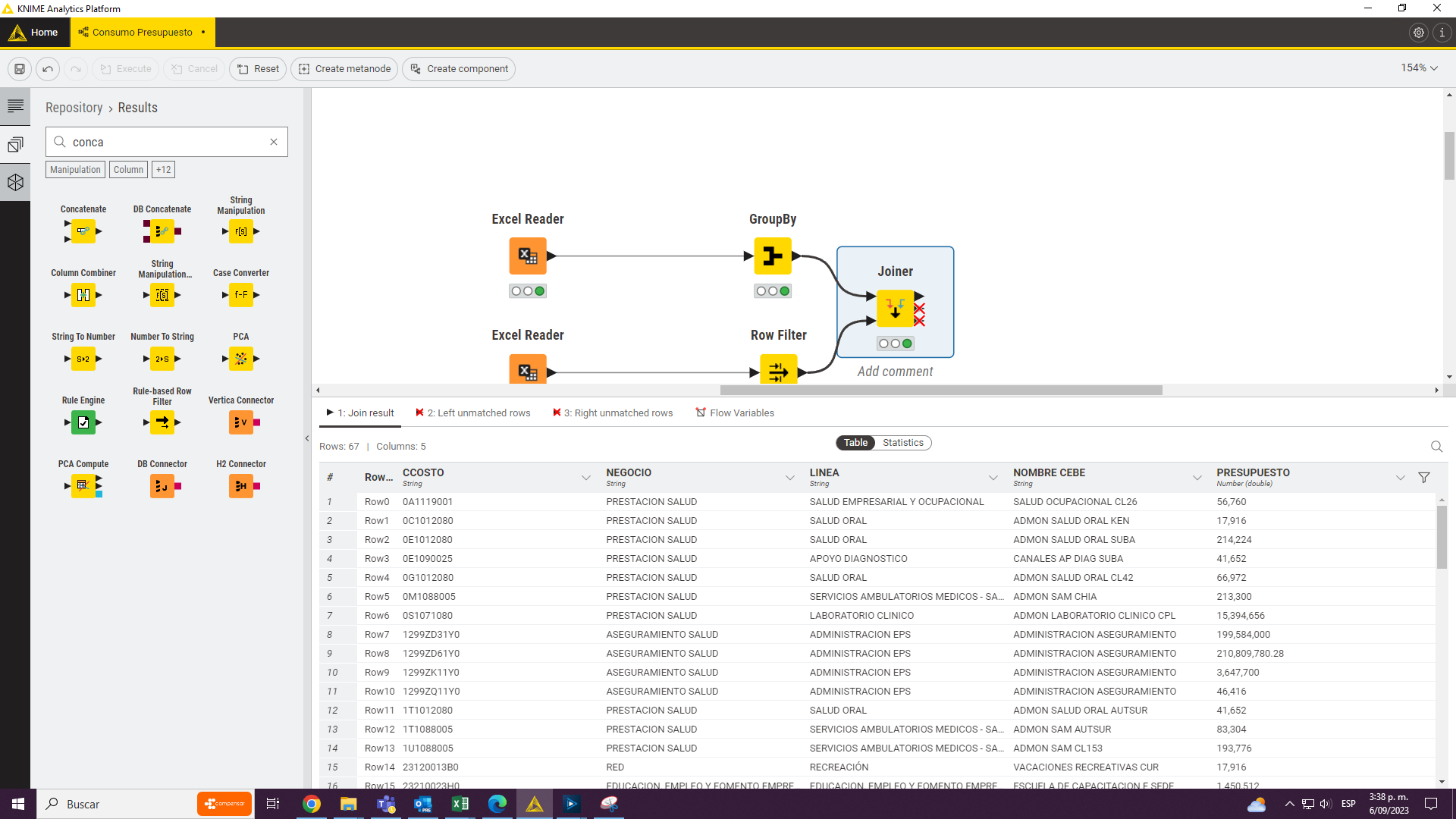Select the DB Concatenate node icon
Image resolution: width=1456 pixels, height=819 pixels.
point(162,231)
